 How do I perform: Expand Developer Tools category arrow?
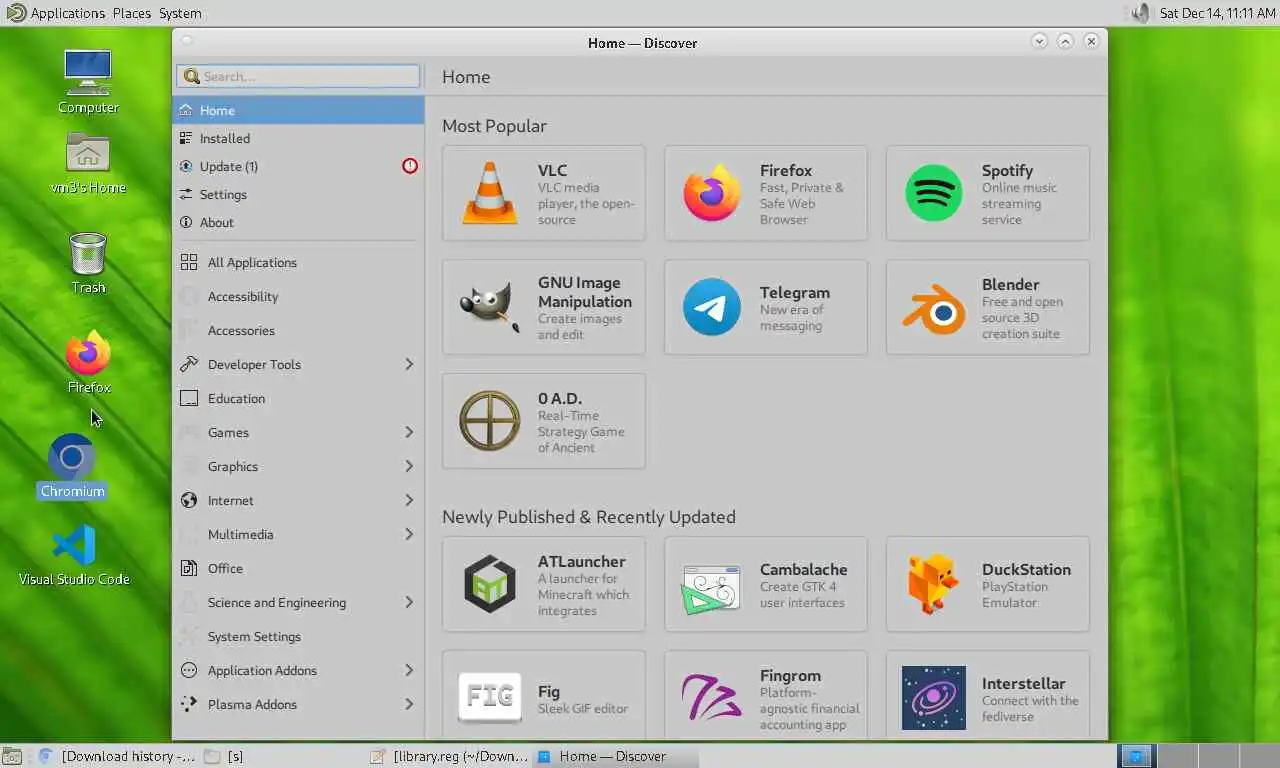409,364
